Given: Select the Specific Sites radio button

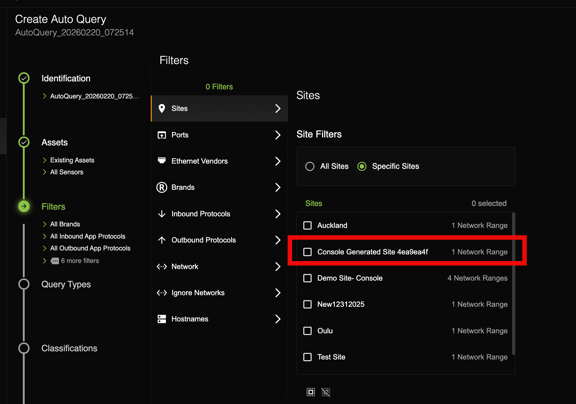Looking at the screenshot, I should [x=362, y=166].
